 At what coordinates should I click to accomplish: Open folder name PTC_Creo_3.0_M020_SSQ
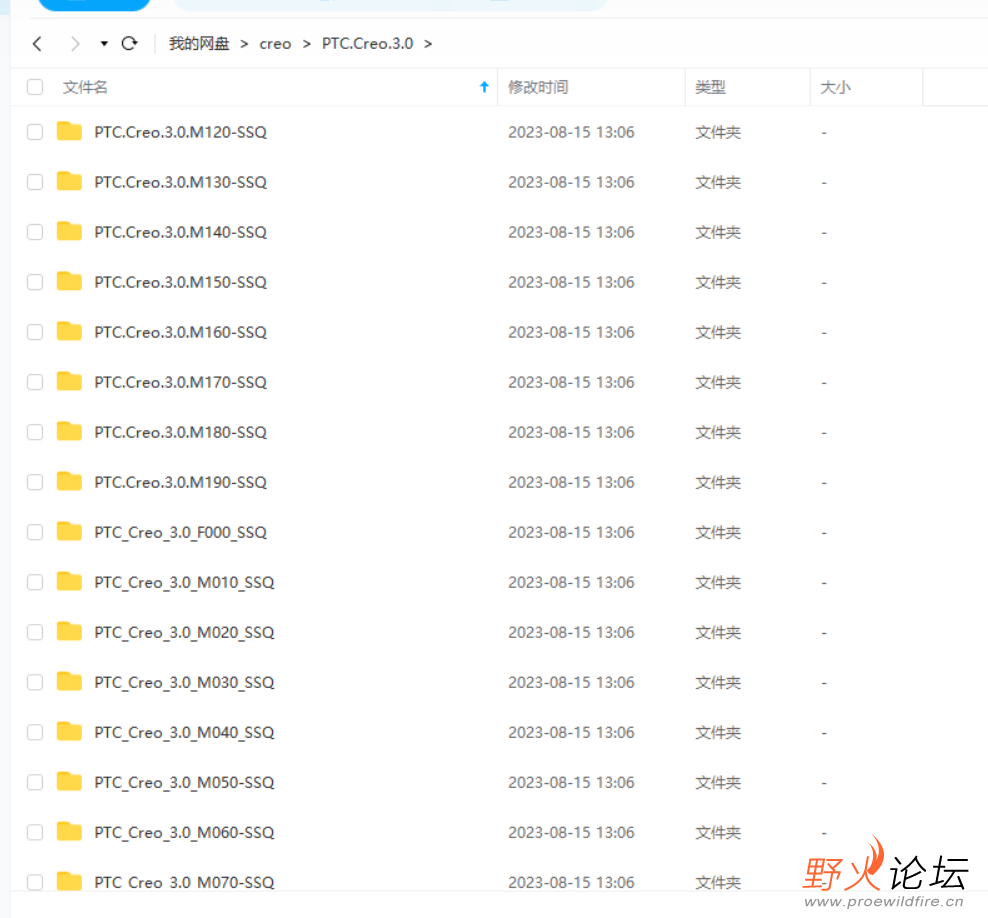pos(185,633)
